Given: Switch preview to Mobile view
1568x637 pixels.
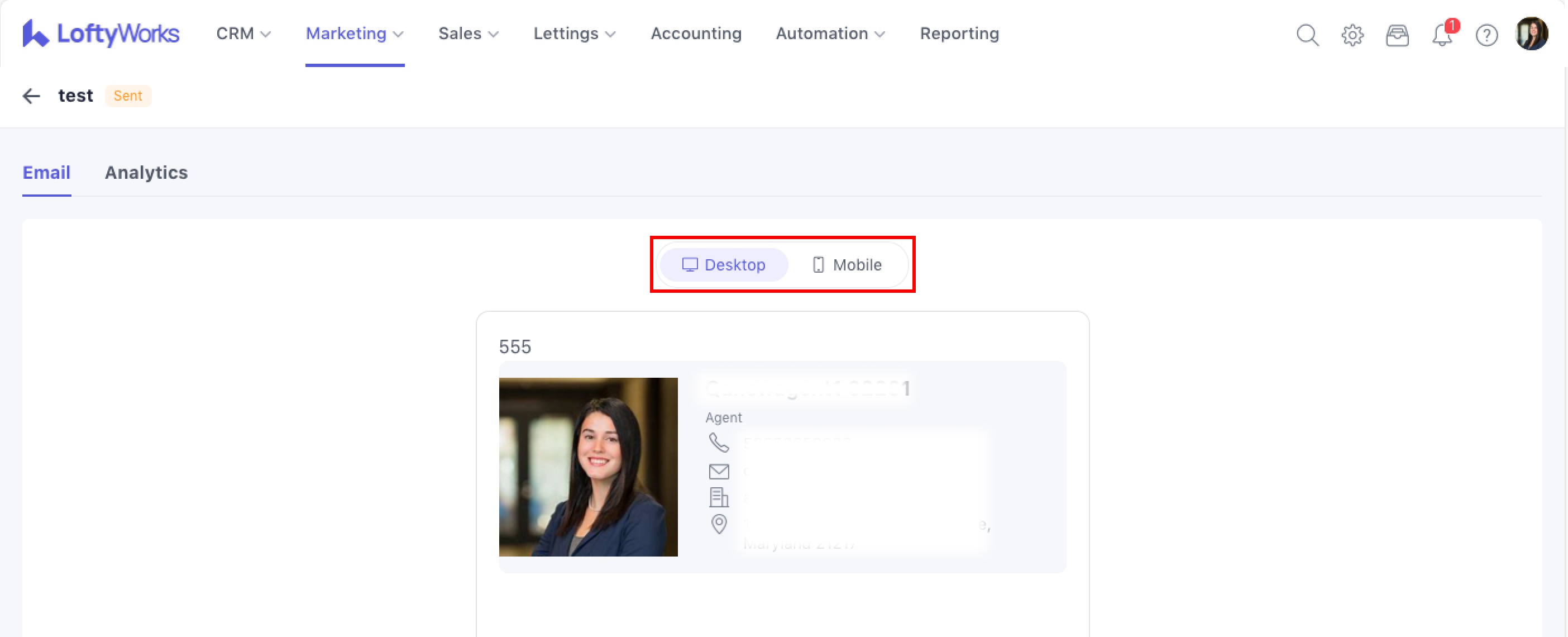Looking at the screenshot, I should 847,265.
